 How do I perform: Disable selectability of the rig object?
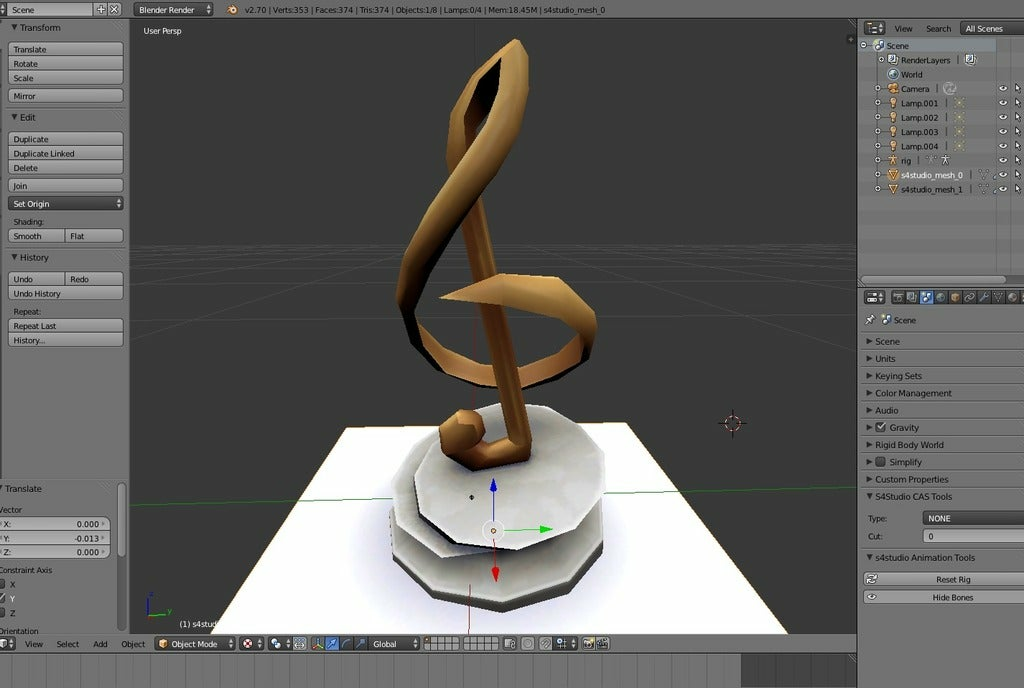coord(1018,160)
